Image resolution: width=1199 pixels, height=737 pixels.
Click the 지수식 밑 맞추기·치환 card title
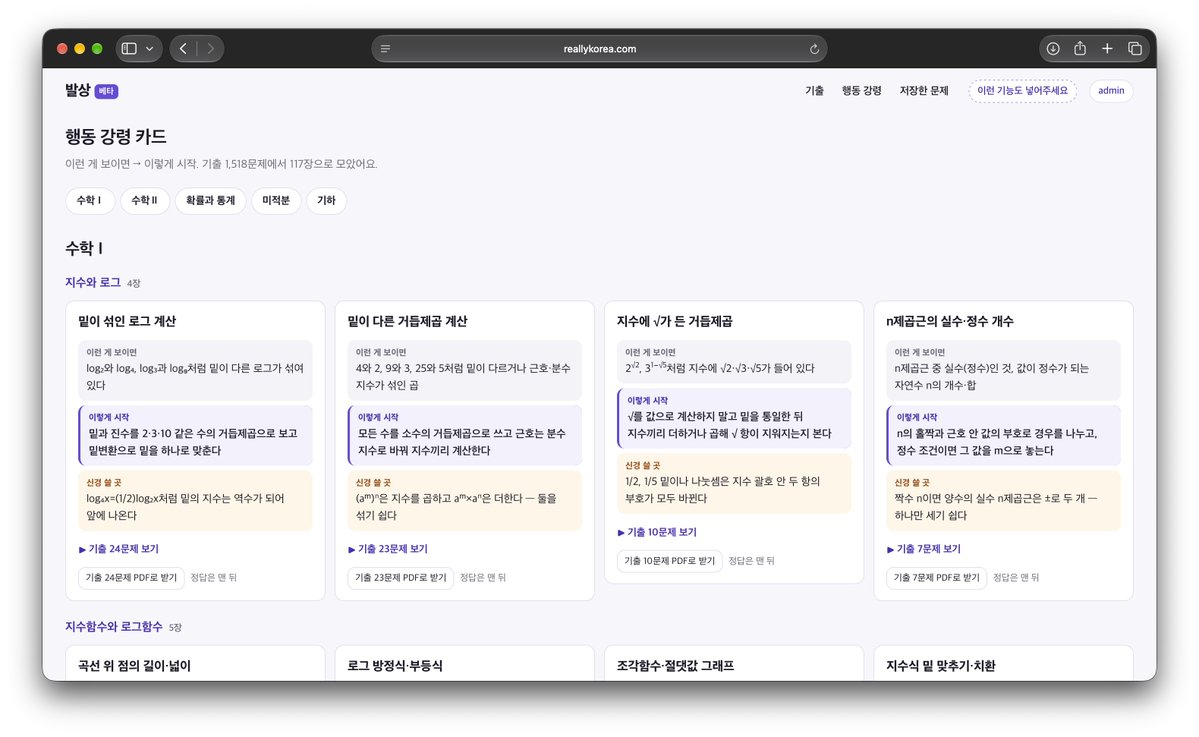pos(941,666)
